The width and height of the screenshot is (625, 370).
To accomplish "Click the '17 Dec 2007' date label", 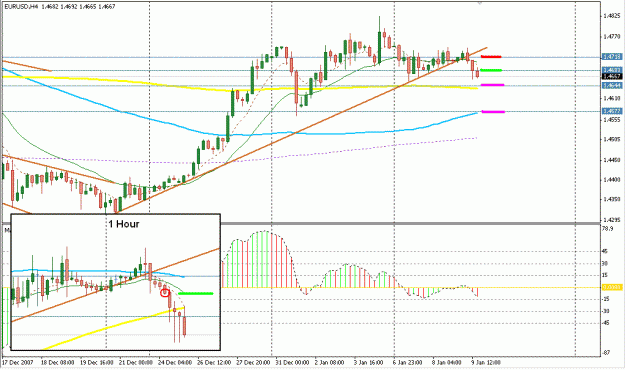I will 18,363.
